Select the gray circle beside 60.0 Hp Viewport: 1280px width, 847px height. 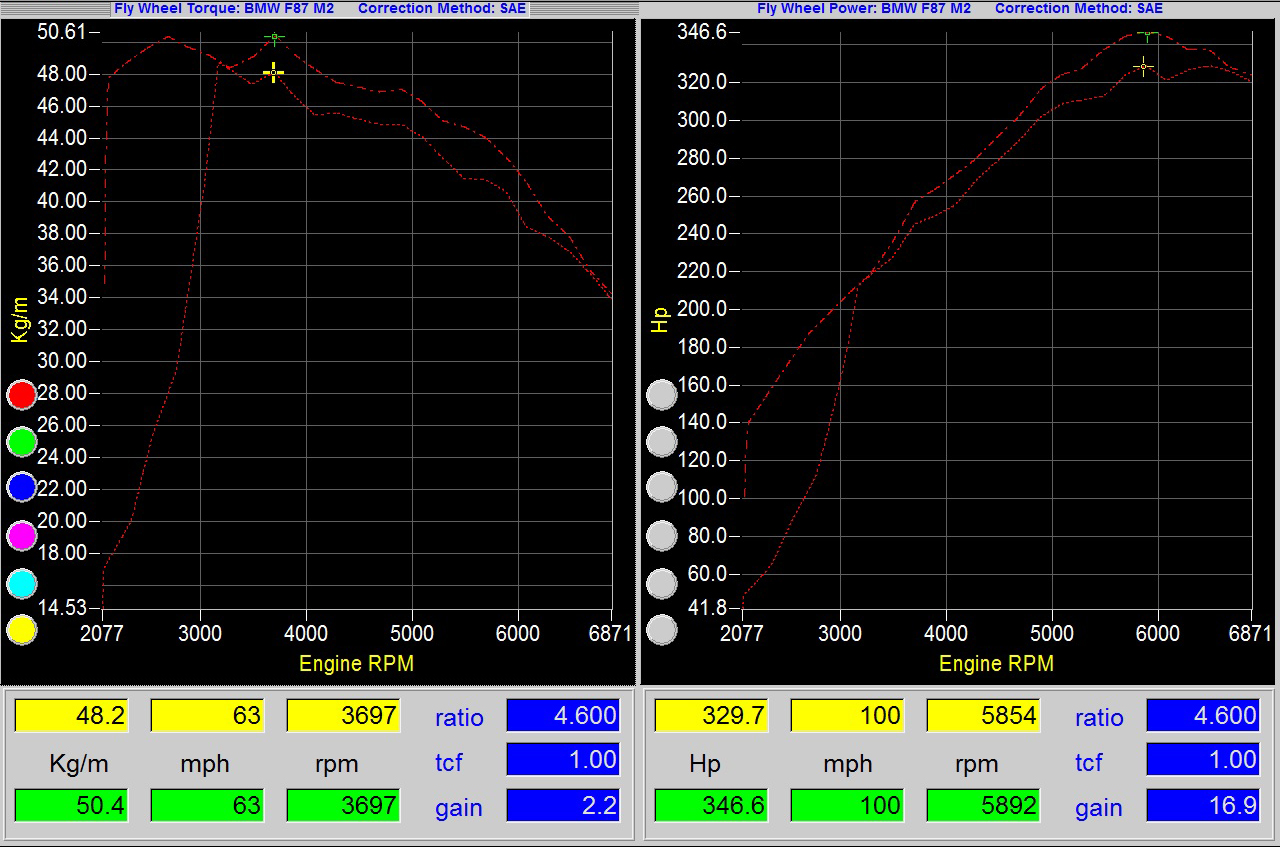tap(662, 583)
